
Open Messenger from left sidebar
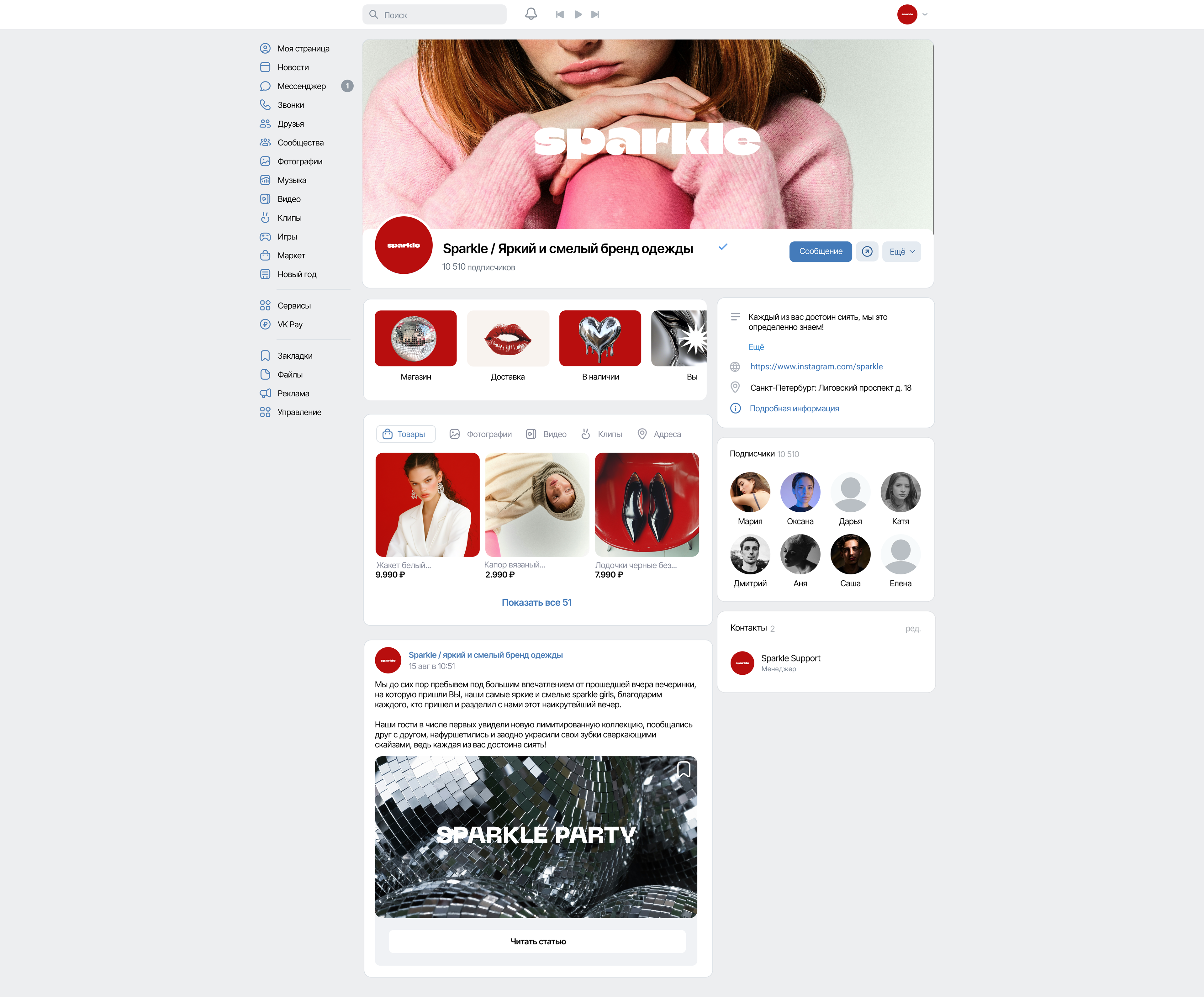302,86
